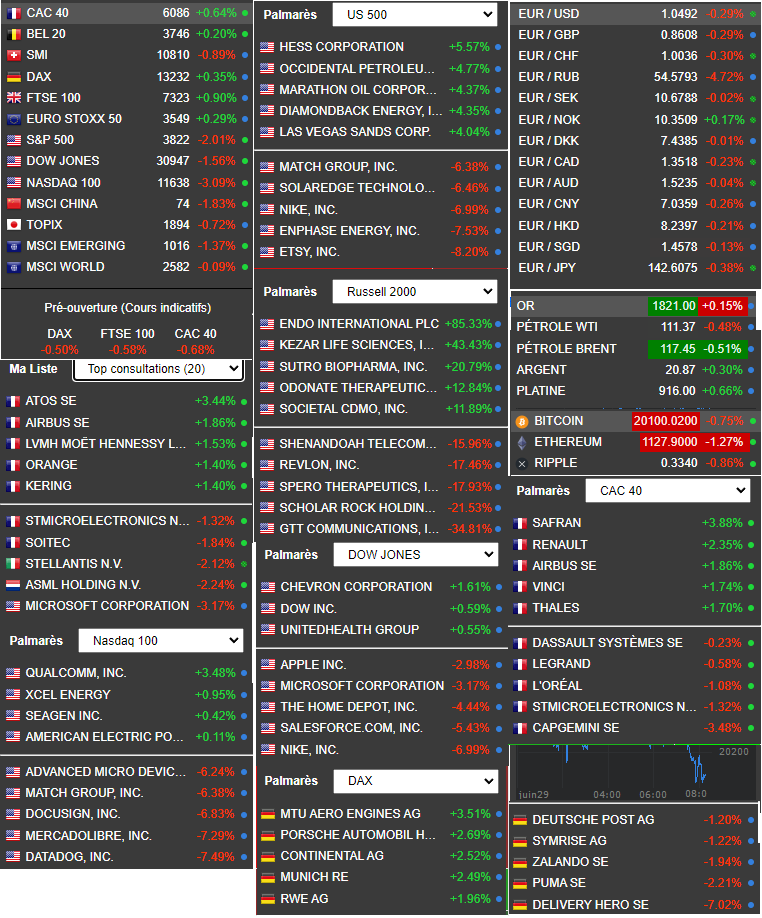Click the Chinese flag beside MSCI CHINA
Image resolution: width=762 pixels, height=918 pixels.
tap(14, 204)
